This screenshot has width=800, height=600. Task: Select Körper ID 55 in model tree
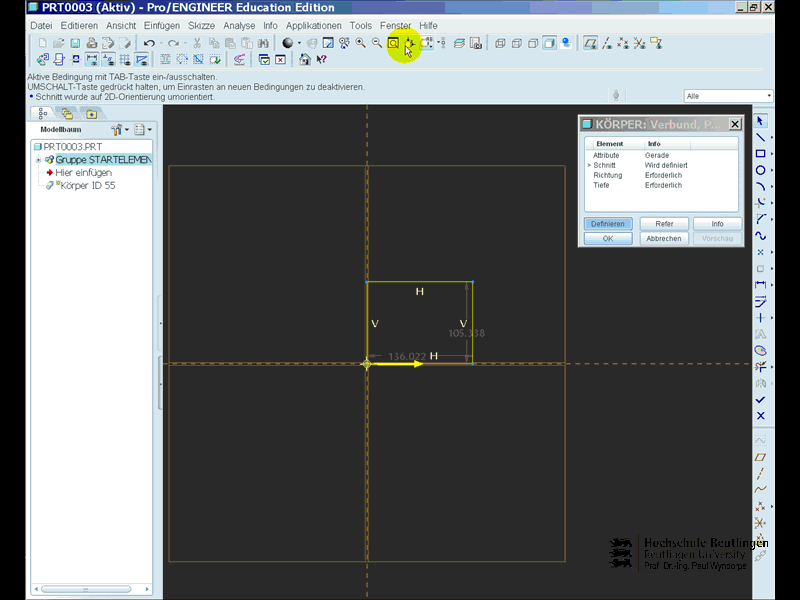pyautogui.click(x=87, y=186)
